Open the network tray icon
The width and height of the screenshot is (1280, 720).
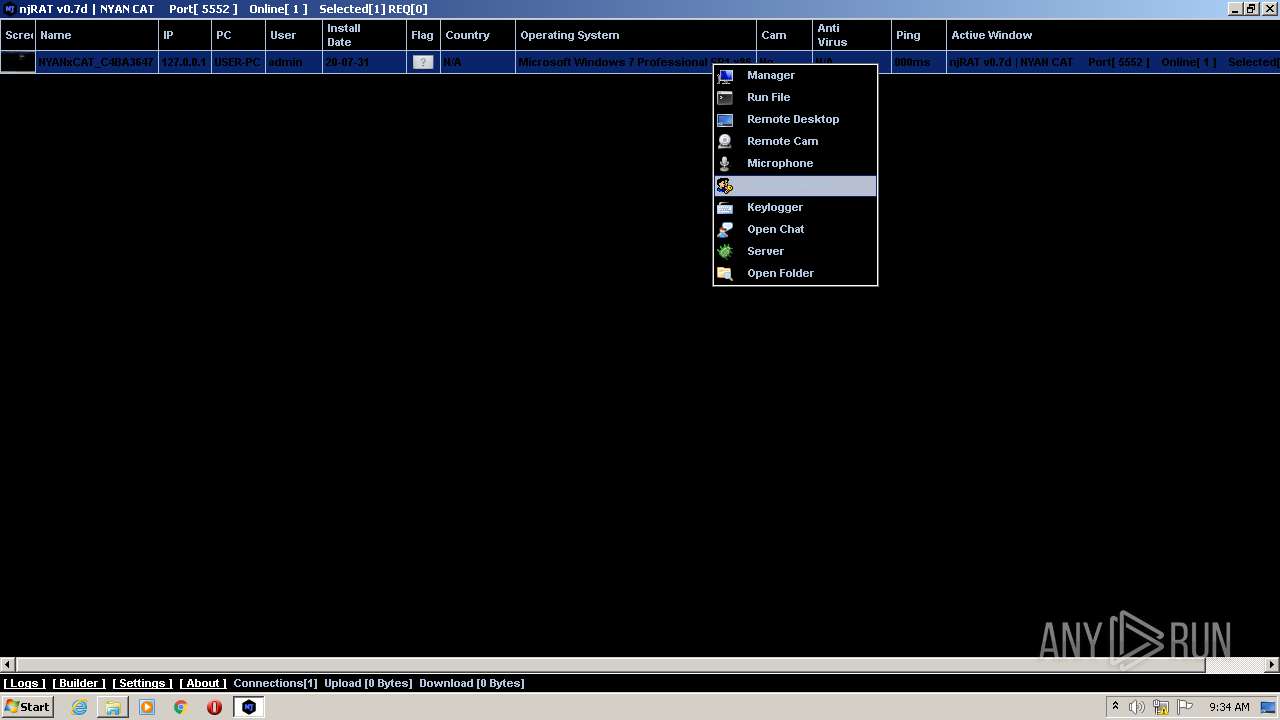pyautogui.click(x=1161, y=707)
